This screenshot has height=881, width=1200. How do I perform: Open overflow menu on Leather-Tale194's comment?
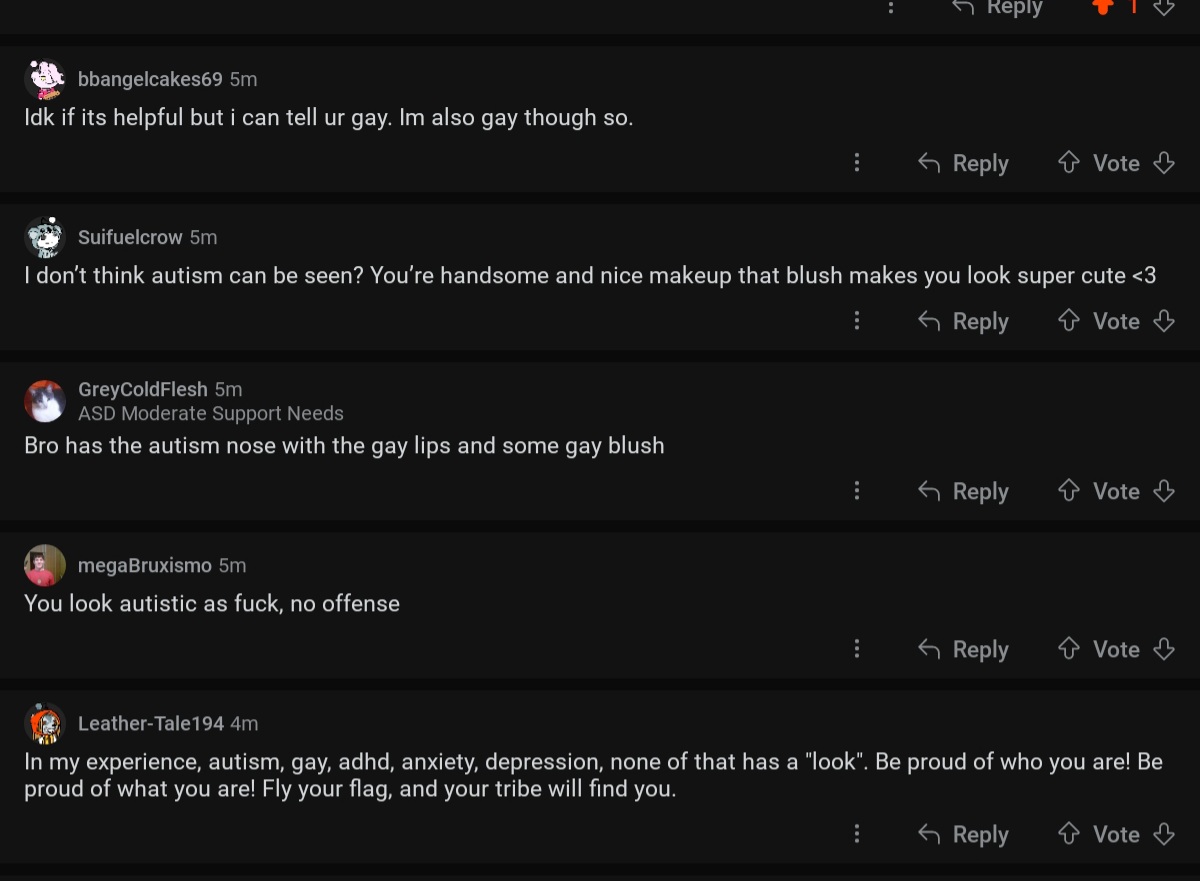857,834
